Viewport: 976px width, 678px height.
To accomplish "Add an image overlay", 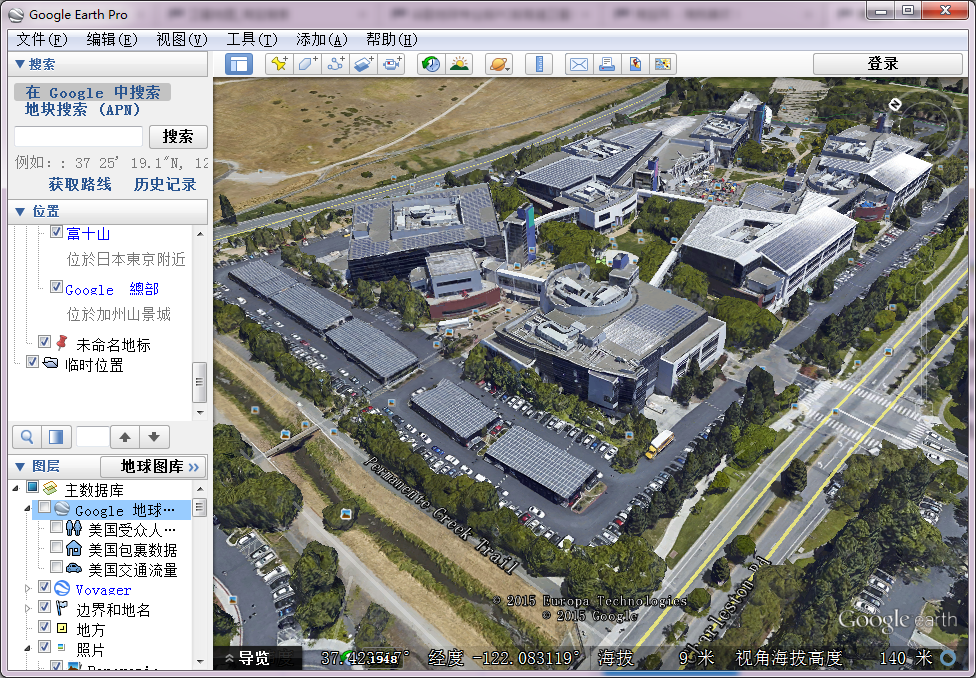I will coord(364,64).
